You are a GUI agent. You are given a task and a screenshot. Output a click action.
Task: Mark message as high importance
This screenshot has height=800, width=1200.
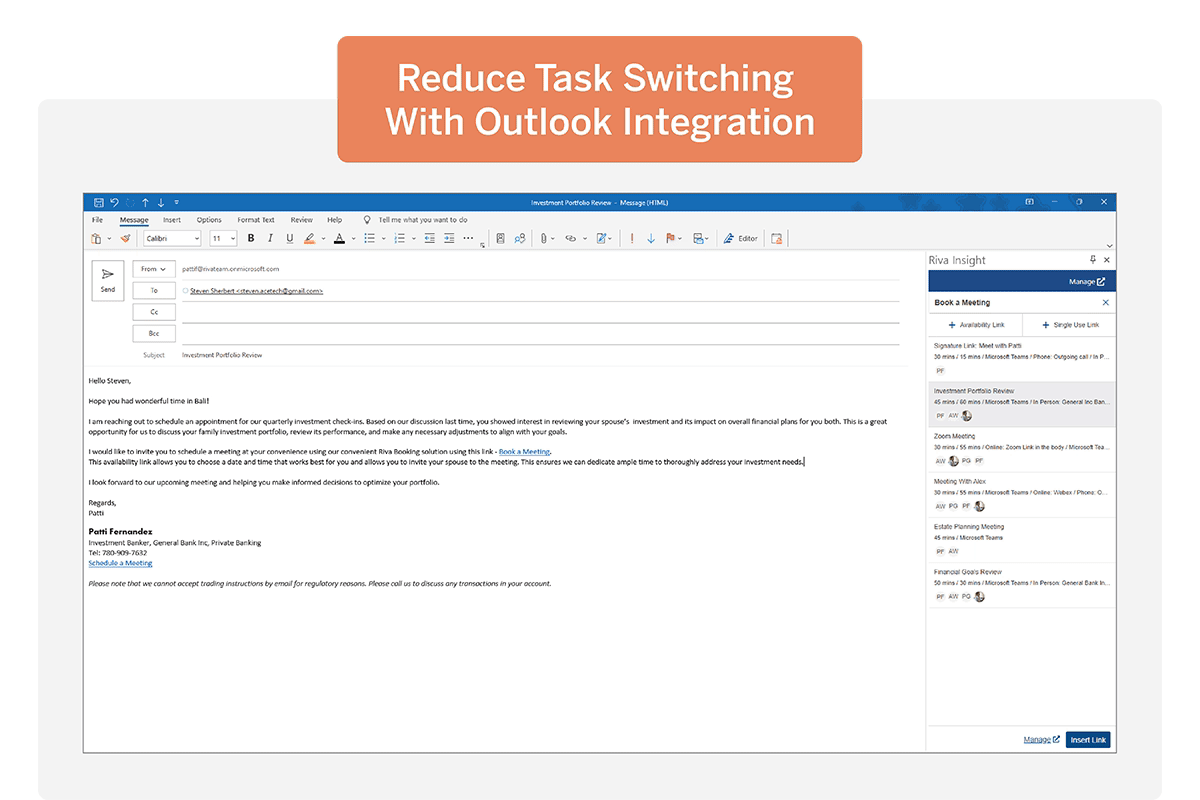coord(632,238)
